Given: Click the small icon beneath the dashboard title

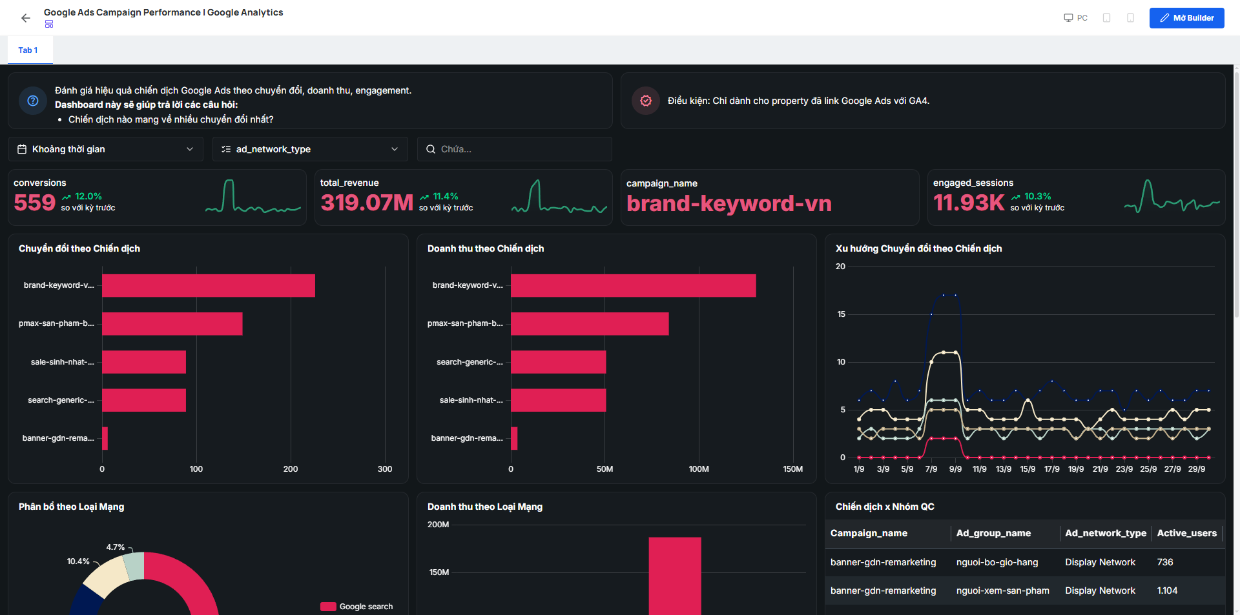Looking at the screenshot, I should click(49, 24).
